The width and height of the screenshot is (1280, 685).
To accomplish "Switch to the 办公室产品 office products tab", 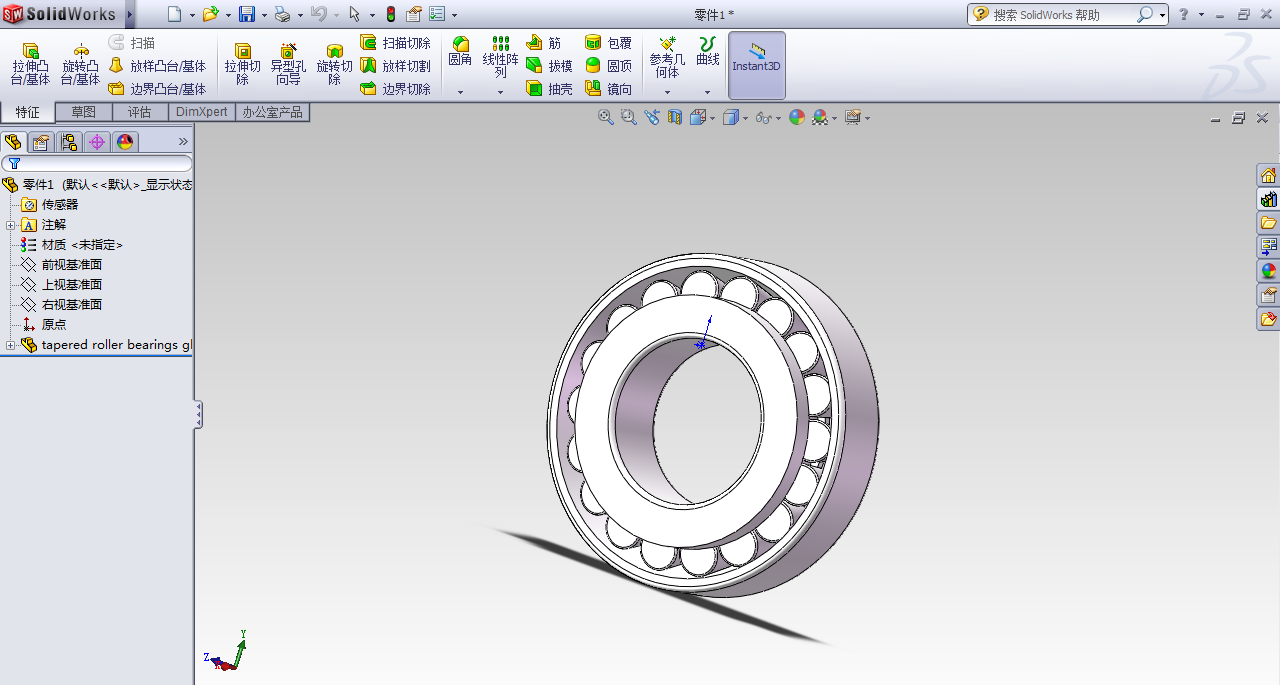I will click(272, 112).
